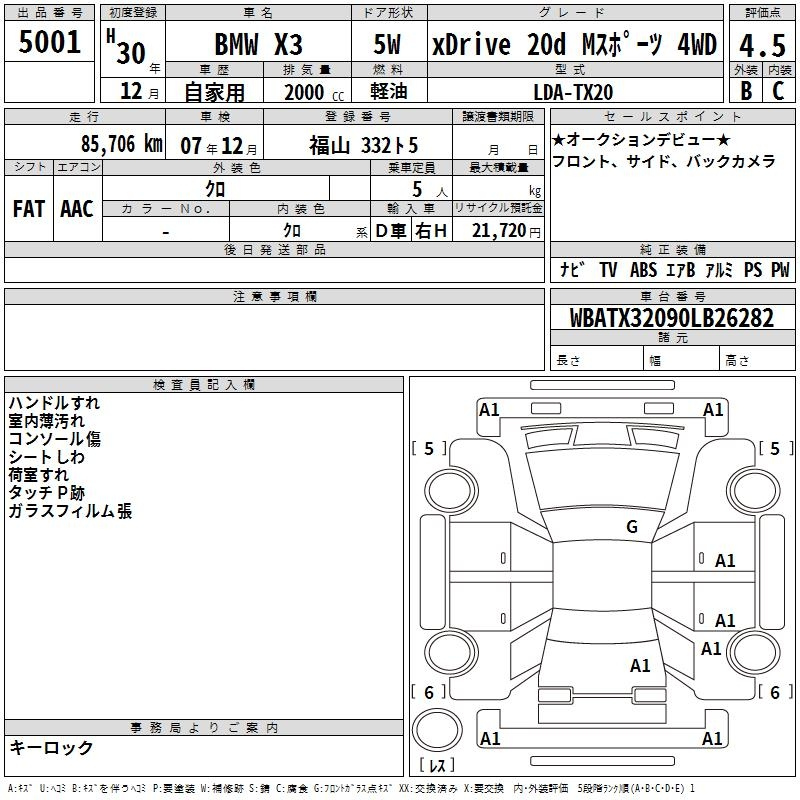The image size is (800, 800).
Task: Select the A1 mark on the rear gate
Action: [x=640, y=665]
